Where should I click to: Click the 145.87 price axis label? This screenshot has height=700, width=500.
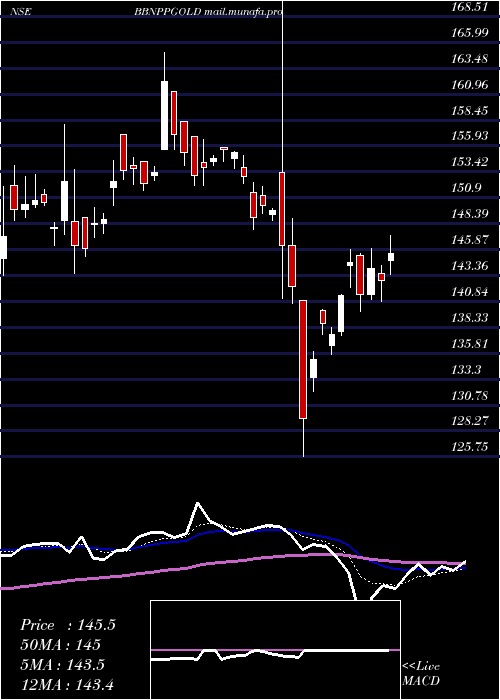tap(470, 240)
